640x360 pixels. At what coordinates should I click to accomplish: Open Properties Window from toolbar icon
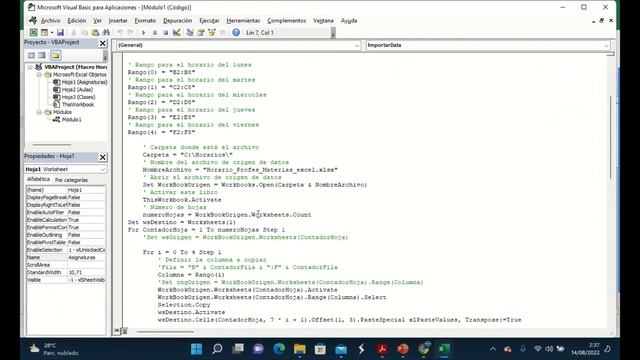[x=201, y=33]
